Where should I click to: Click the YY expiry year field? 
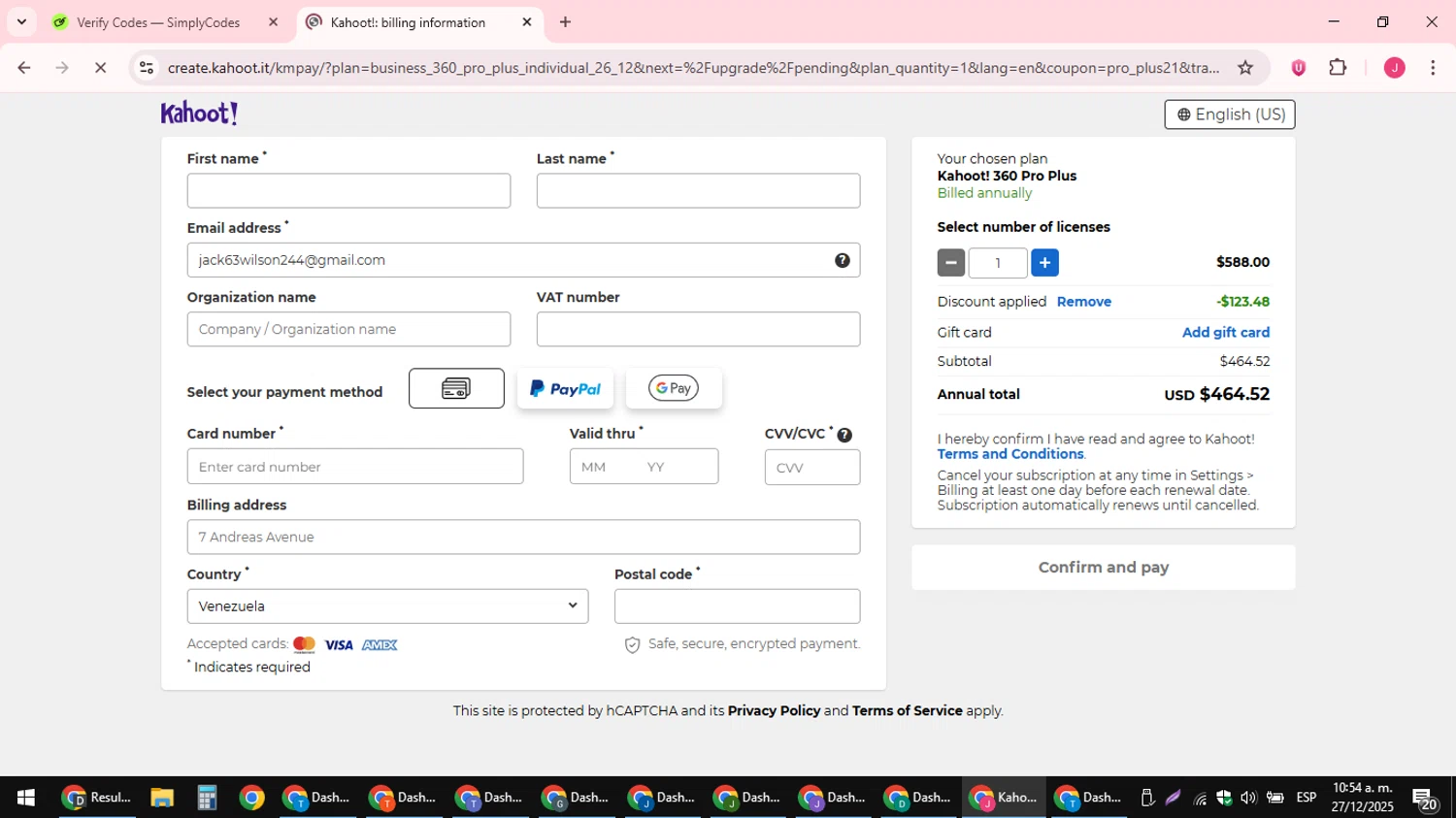pos(656,467)
